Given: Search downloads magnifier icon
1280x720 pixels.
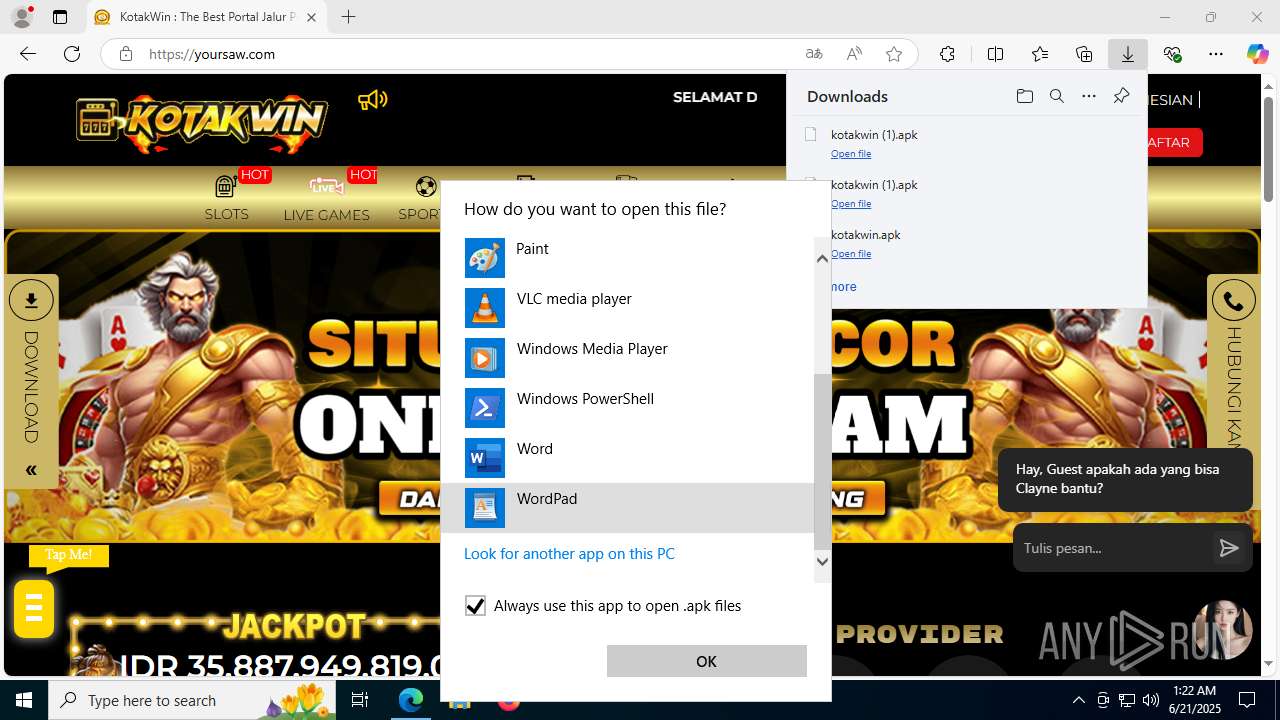Looking at the screenshot, I should click(x=1056, y=96).
